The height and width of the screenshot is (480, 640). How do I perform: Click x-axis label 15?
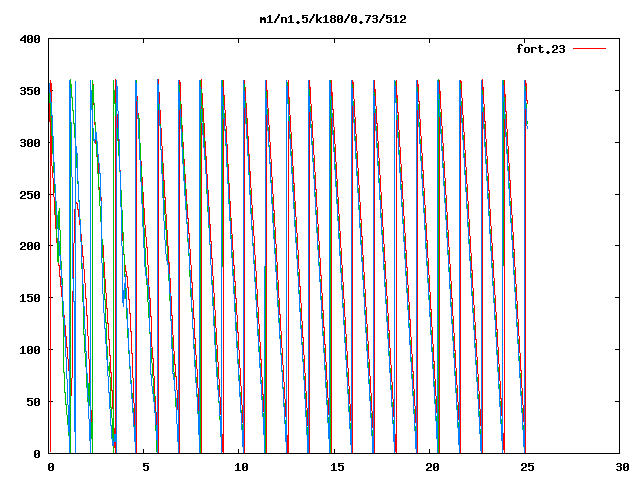(x=337, y=467)
